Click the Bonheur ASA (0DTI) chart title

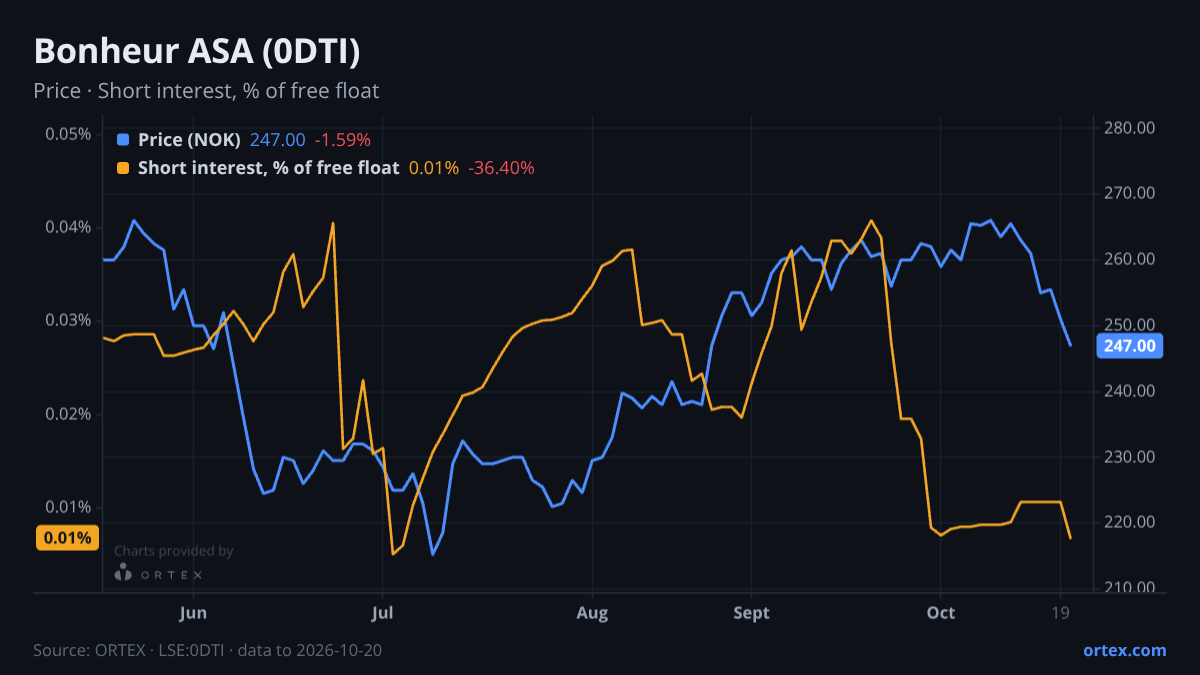click(x=197, y=52)
